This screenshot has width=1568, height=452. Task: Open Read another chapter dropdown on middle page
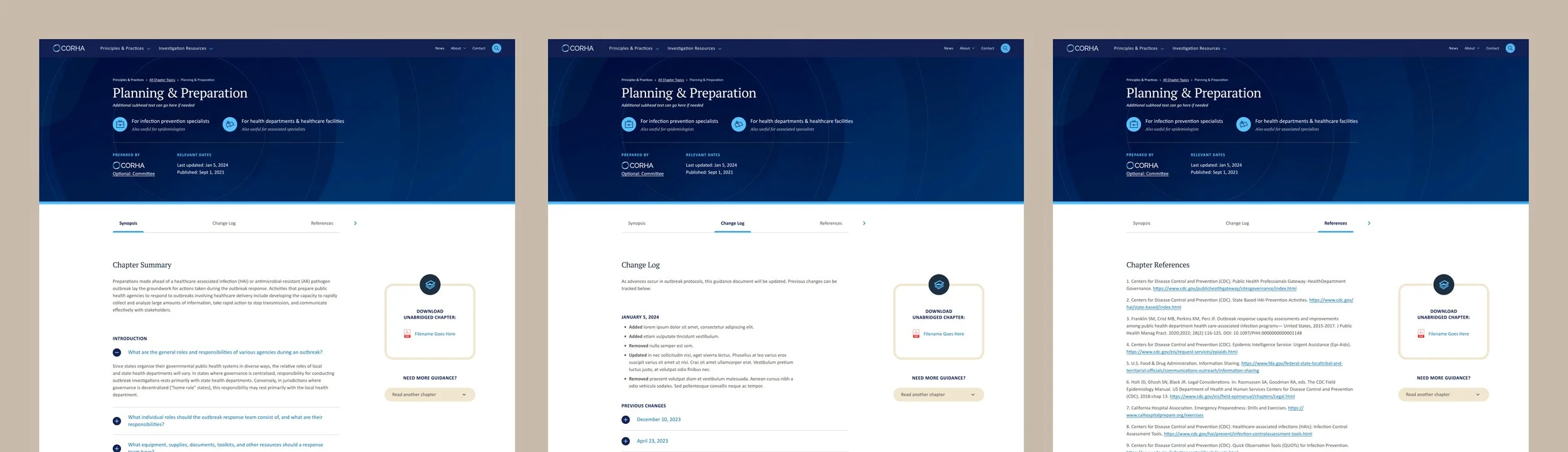click(x=938, y=395)
